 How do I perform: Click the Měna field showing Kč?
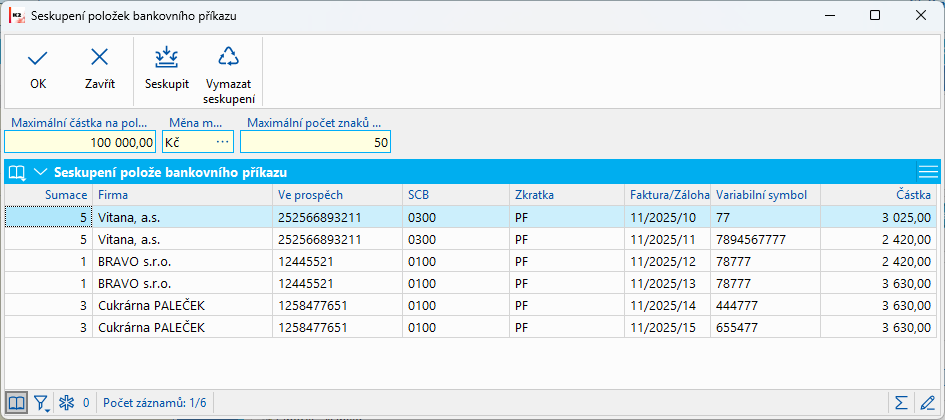click(x=197, y=142)
